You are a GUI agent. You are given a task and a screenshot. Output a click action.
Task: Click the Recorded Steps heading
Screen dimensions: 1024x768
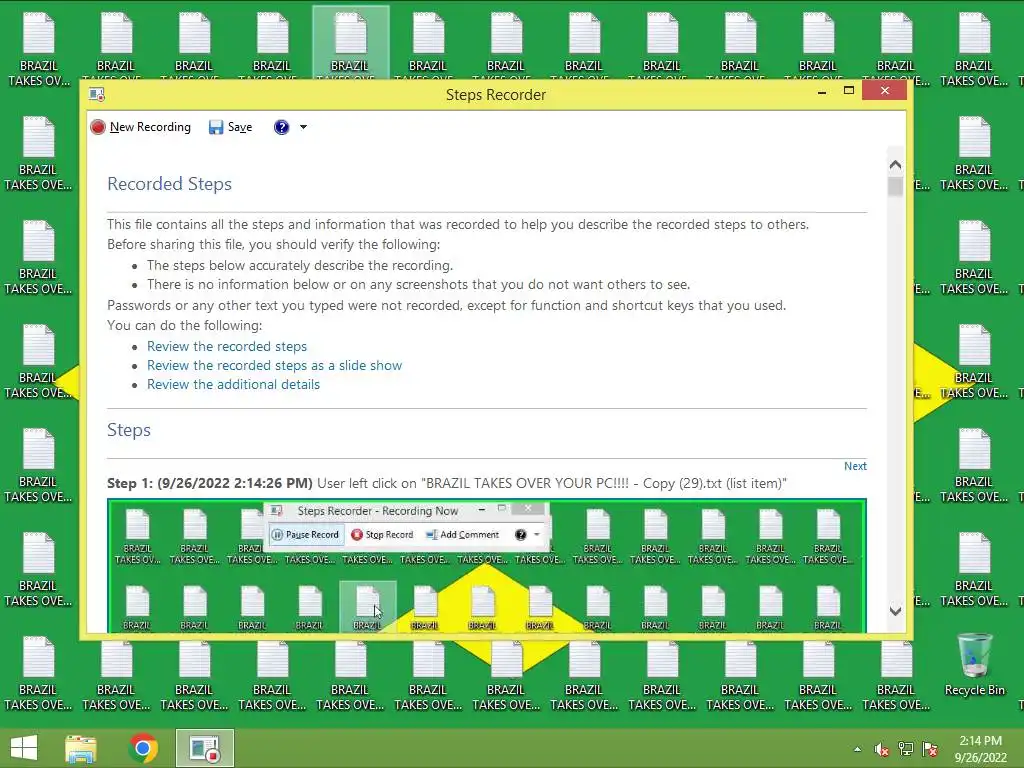coord(169,184)
